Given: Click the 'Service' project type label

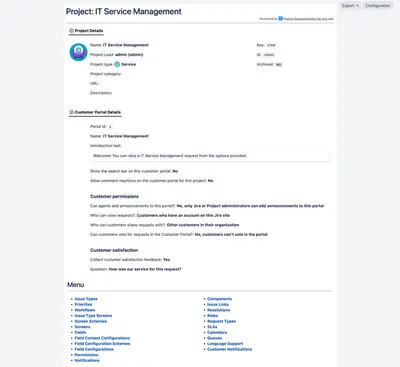Looking at the screenshot, I should tap(129, 64).
